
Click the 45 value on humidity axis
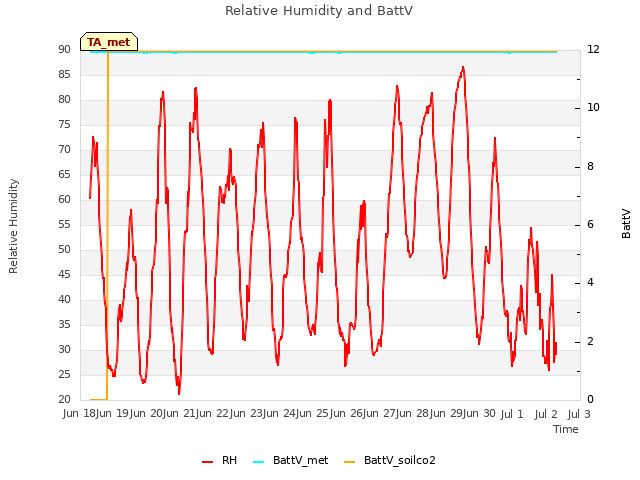(x=64, y=274)
